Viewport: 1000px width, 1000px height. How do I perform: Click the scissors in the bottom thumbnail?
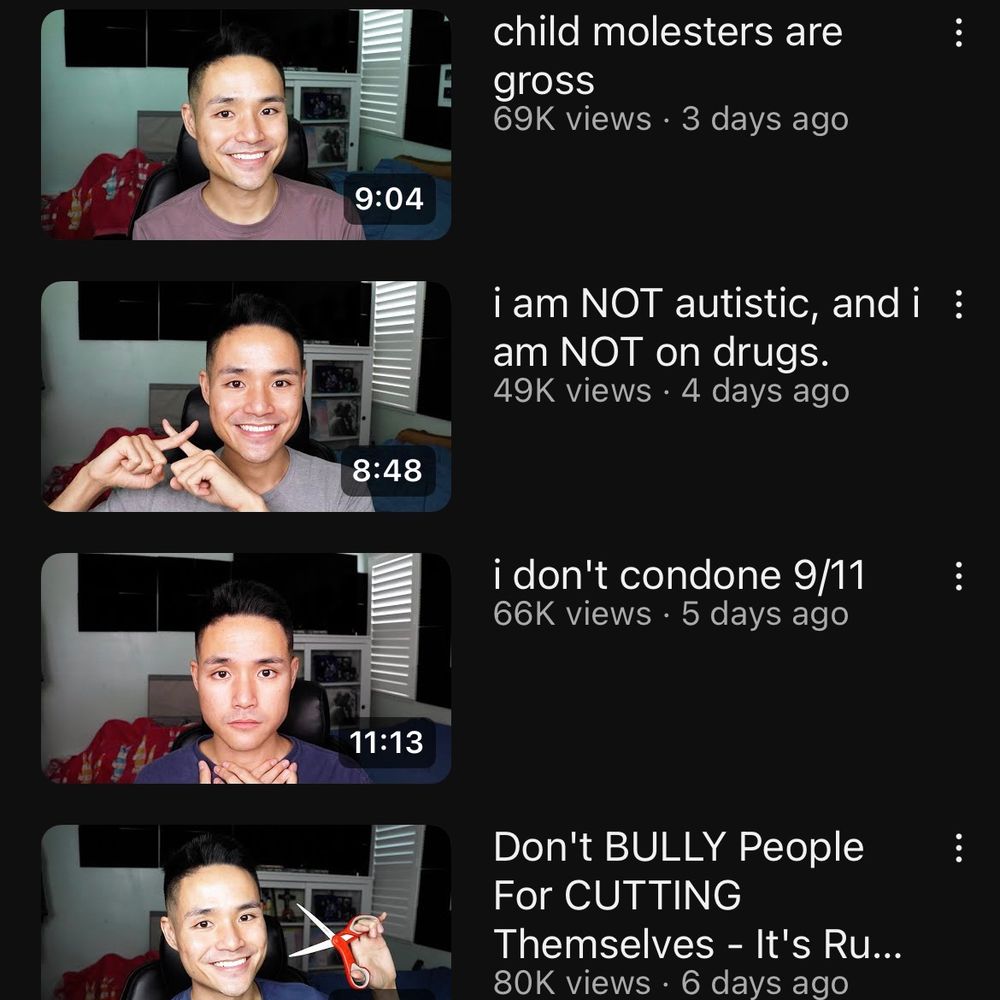(x=337, y=945)
